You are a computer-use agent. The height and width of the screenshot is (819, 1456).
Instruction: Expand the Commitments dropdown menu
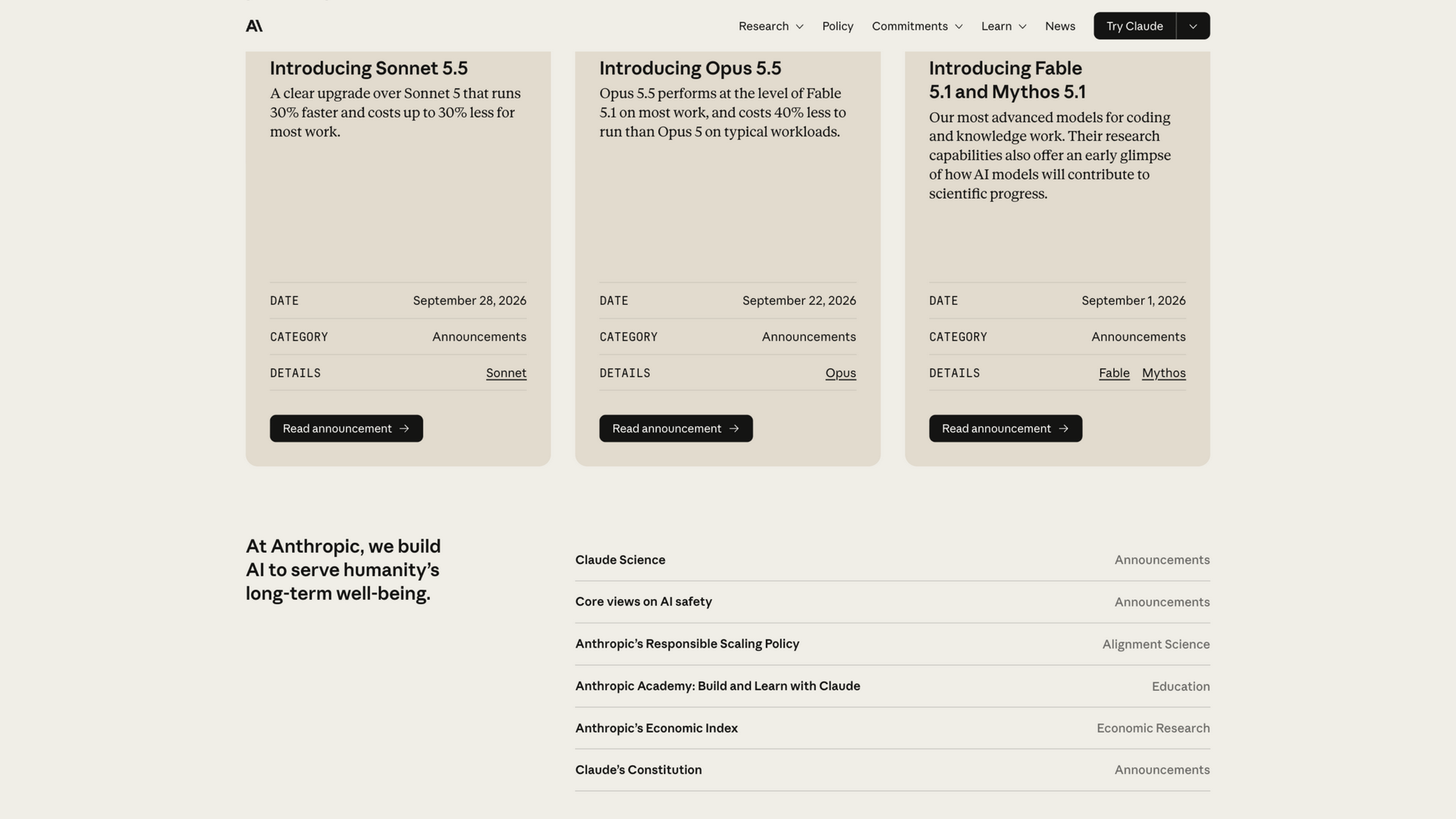coord(917,26)
